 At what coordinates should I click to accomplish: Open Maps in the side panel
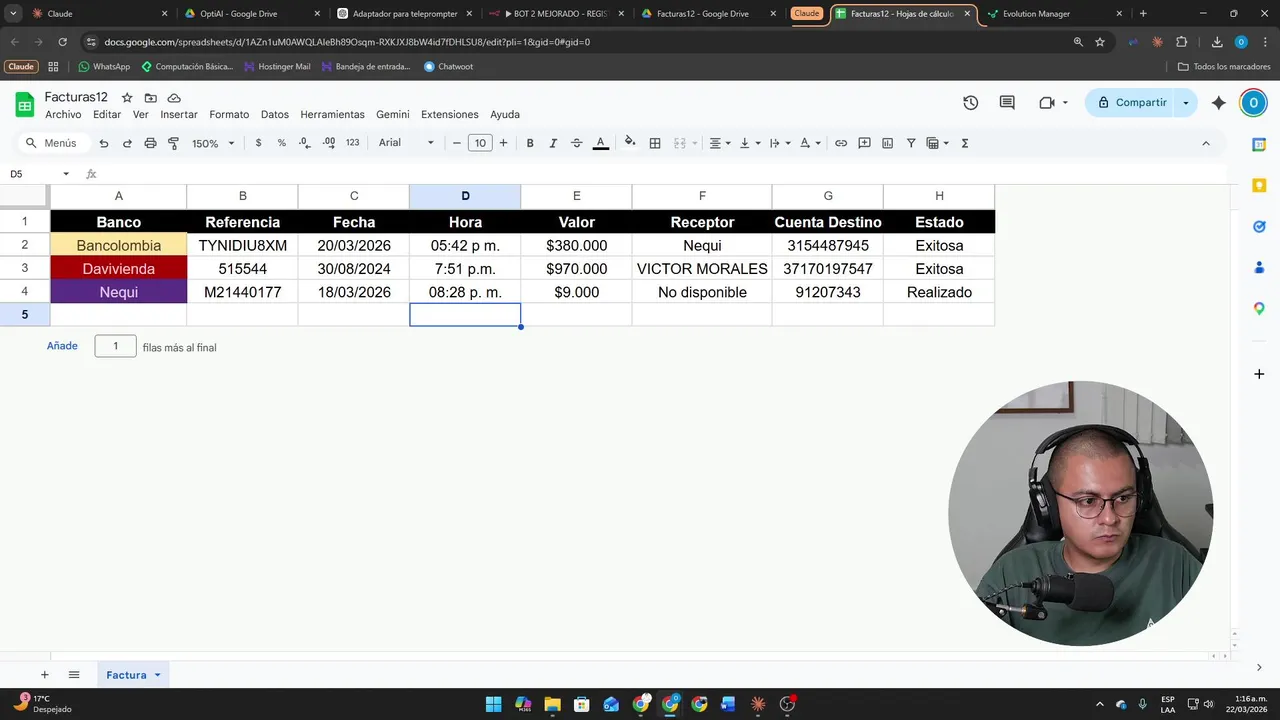(1259, 309)
